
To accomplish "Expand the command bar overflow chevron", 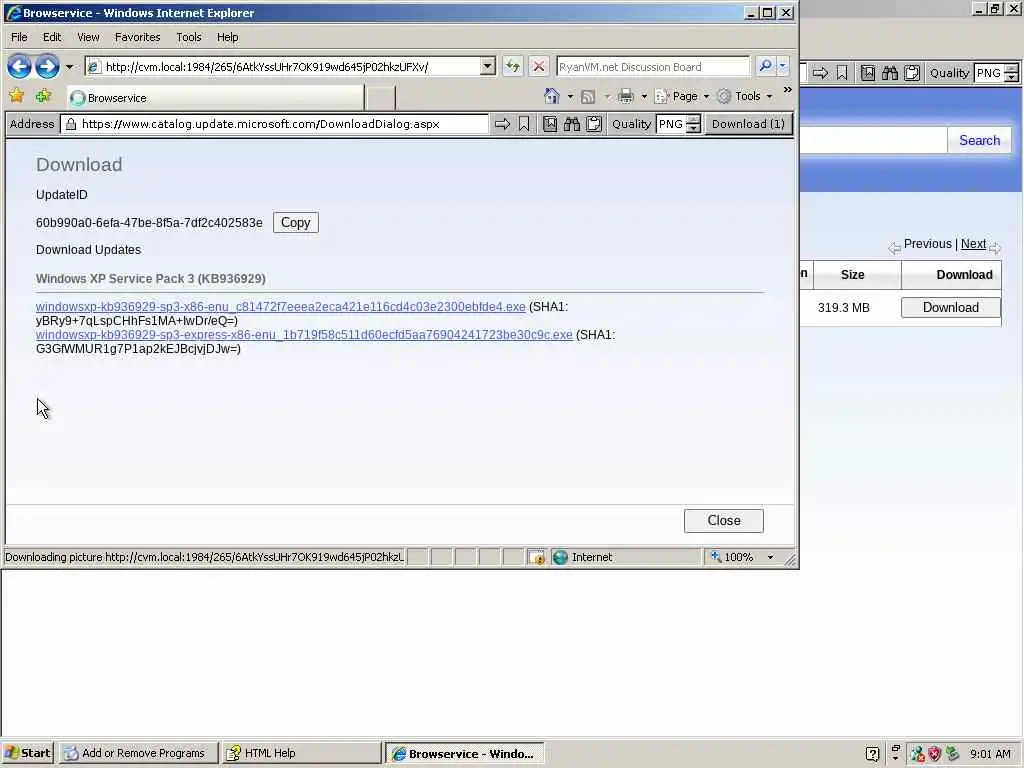I will pyautogui.click(x=788, y=90).
